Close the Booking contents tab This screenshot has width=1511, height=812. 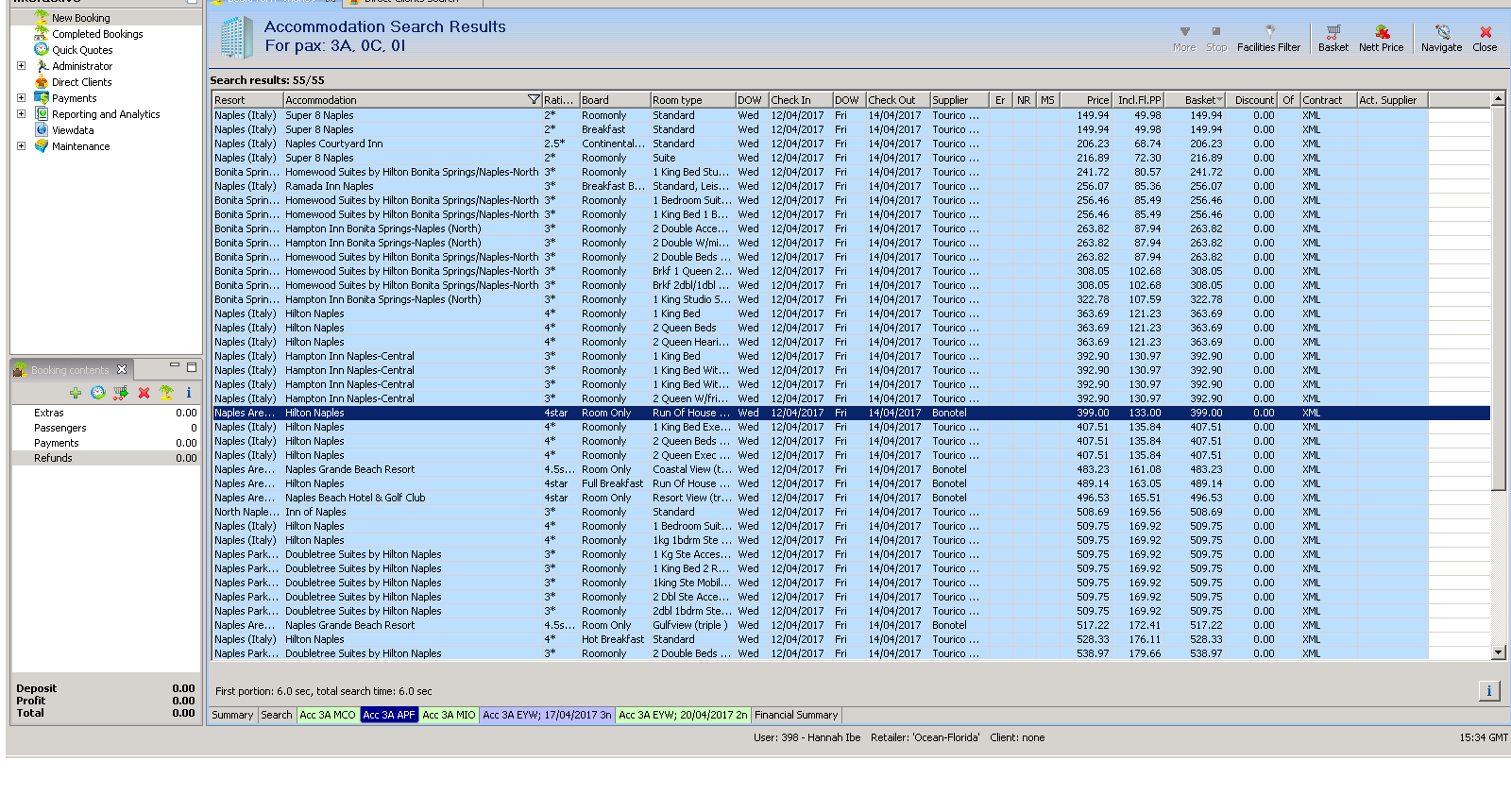(122, 369)
